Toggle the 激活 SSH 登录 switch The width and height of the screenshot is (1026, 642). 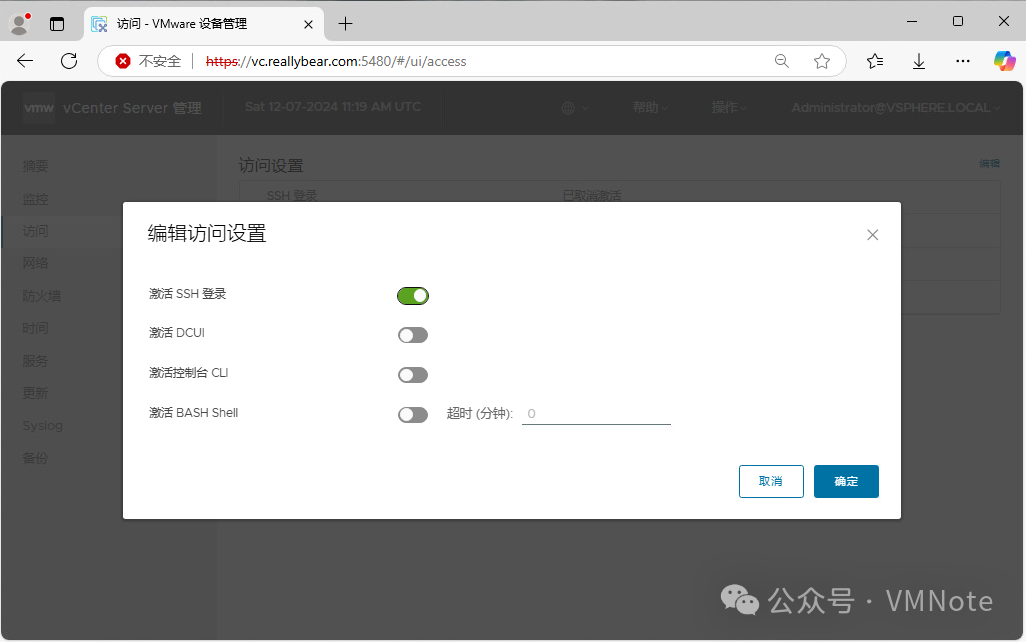point(413,296)
